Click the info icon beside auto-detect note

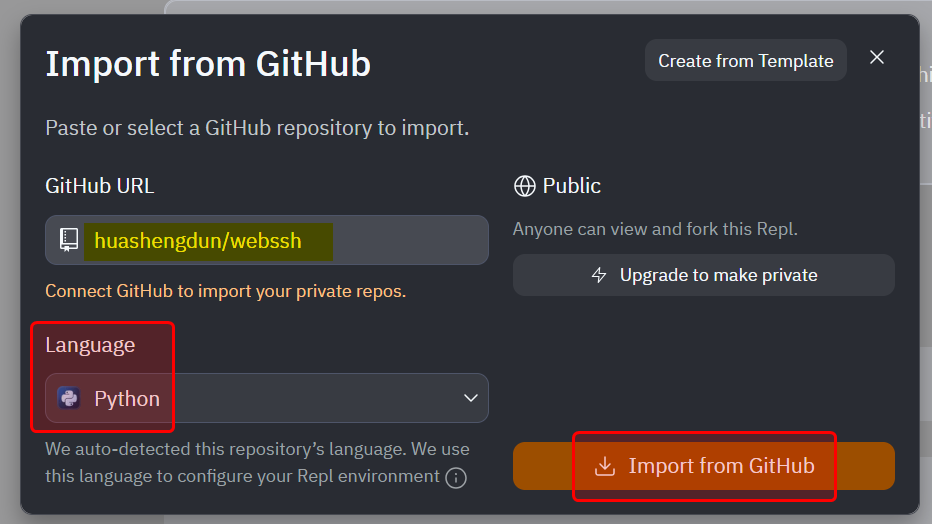[x=456, y=478]
